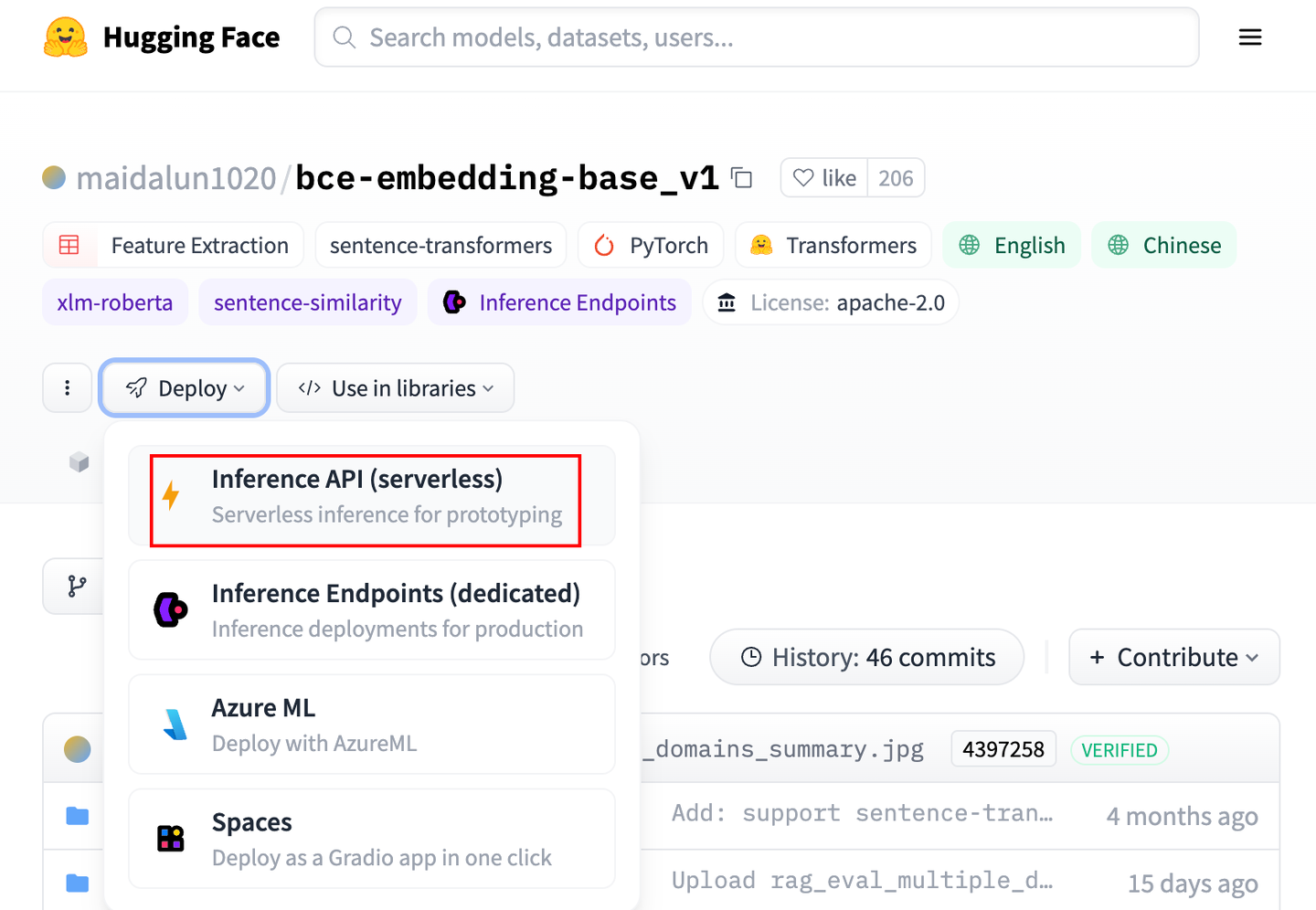Choose Azure ML deployment option
Image resolution: width=1316 pixels, height=910 pixels.
(x=371, y=724)
